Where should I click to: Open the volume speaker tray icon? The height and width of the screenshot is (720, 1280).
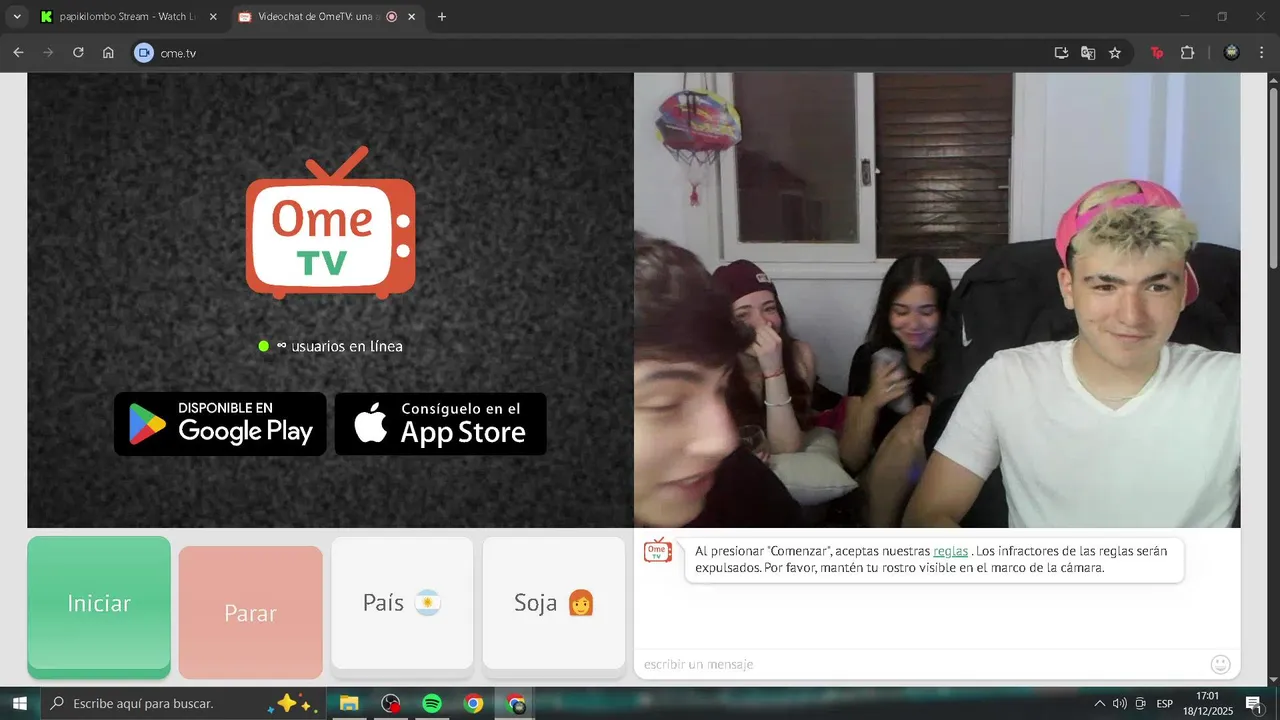point(1120,704)
